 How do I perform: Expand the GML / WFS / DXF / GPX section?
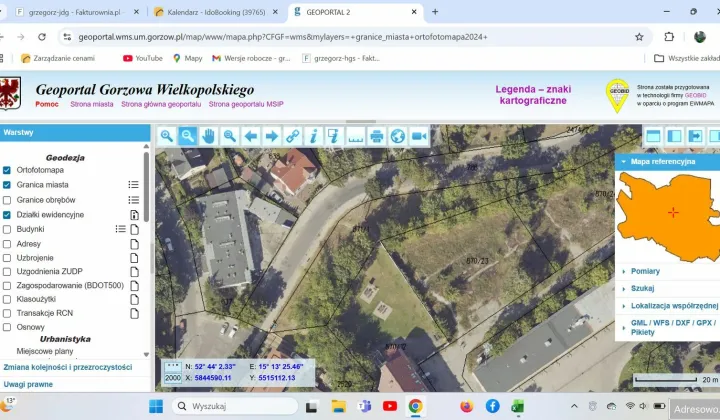[673, 327]
